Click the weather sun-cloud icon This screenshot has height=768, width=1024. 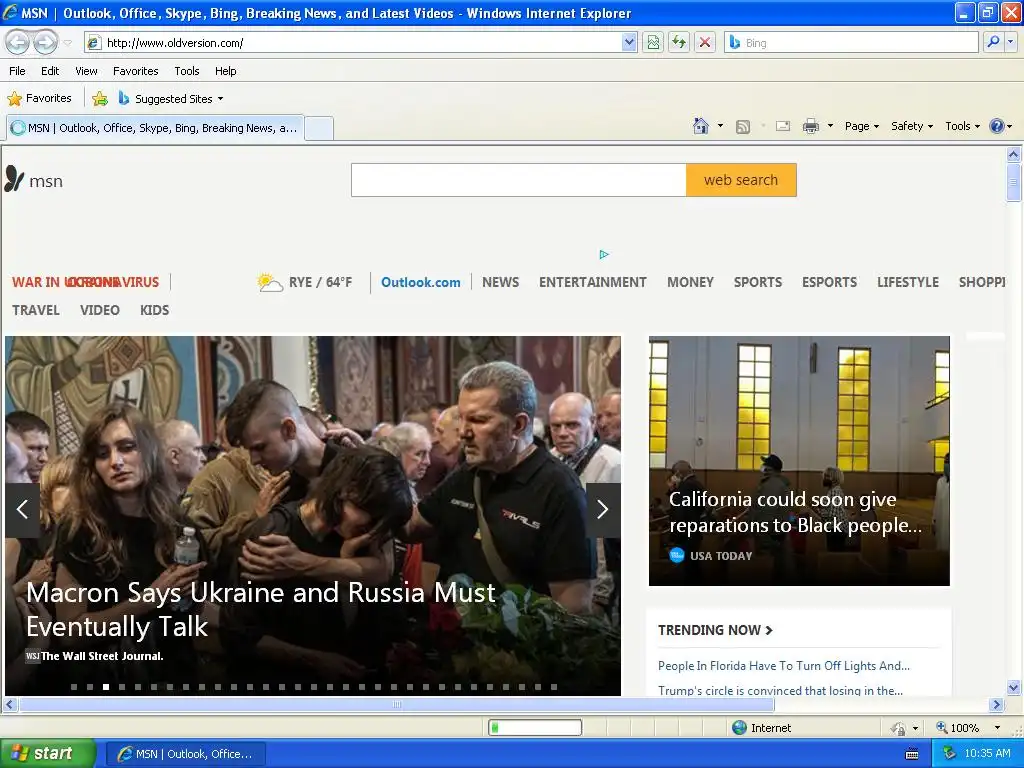[x=270, y=282]
